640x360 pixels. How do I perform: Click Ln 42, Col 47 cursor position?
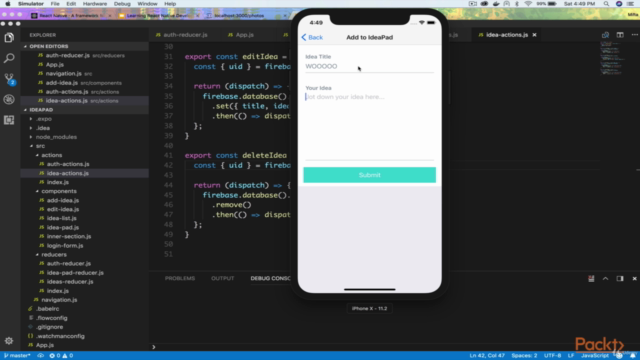pos(487,356)
